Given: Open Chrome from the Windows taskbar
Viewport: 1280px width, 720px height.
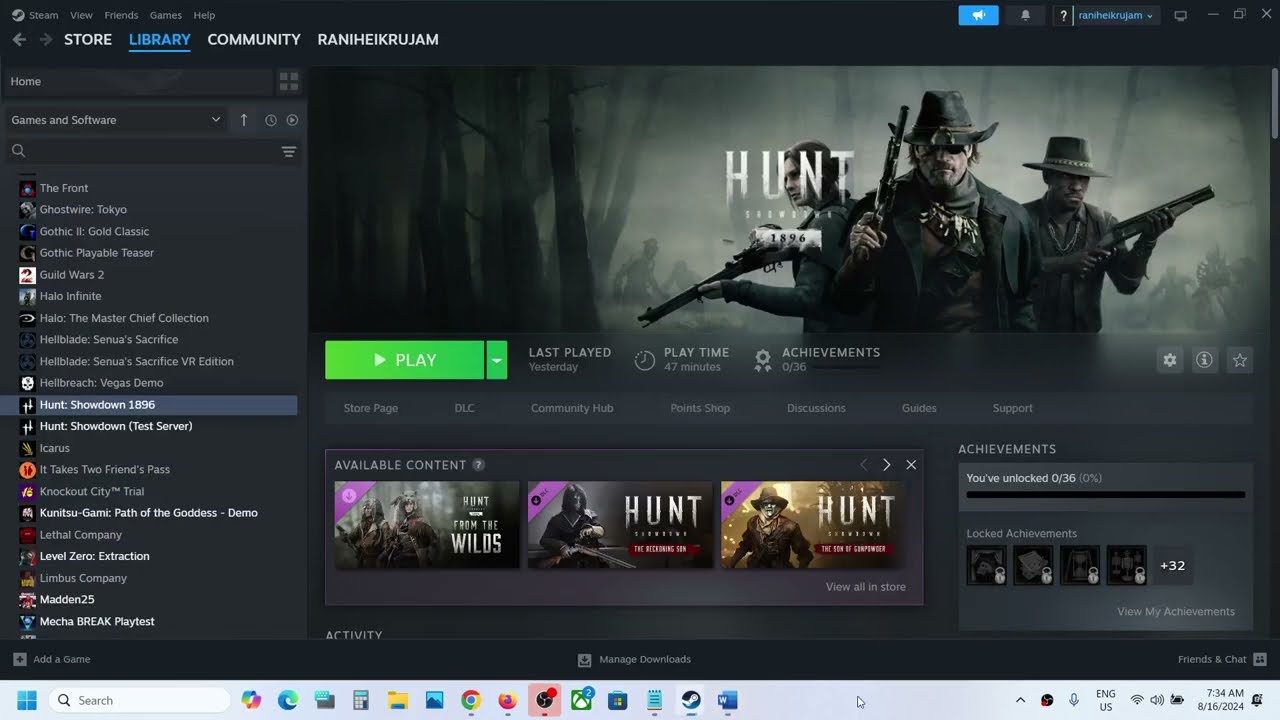Looking at the screenshot, I should 471,700.
